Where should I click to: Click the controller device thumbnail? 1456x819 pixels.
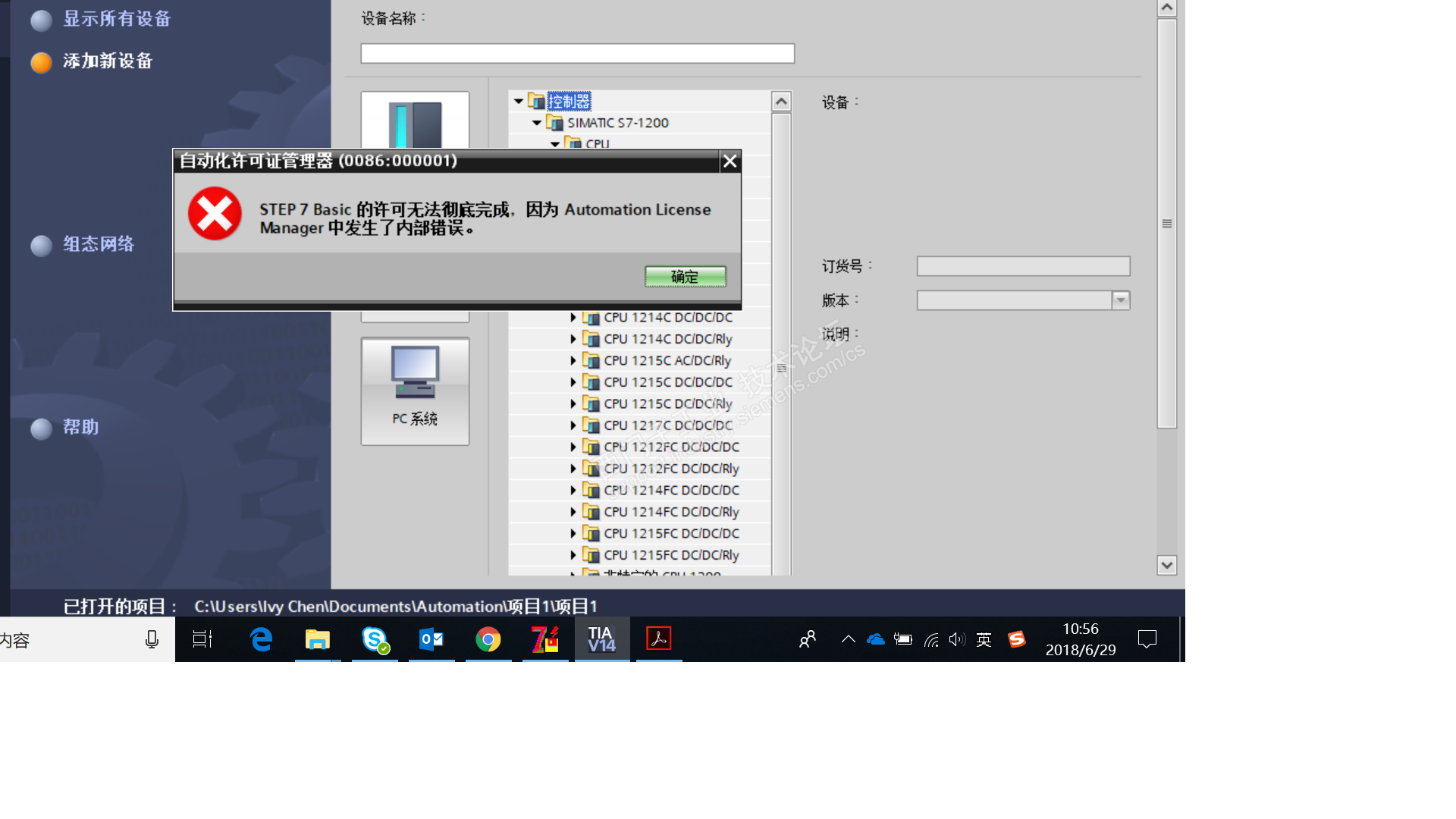coord(415,121)
